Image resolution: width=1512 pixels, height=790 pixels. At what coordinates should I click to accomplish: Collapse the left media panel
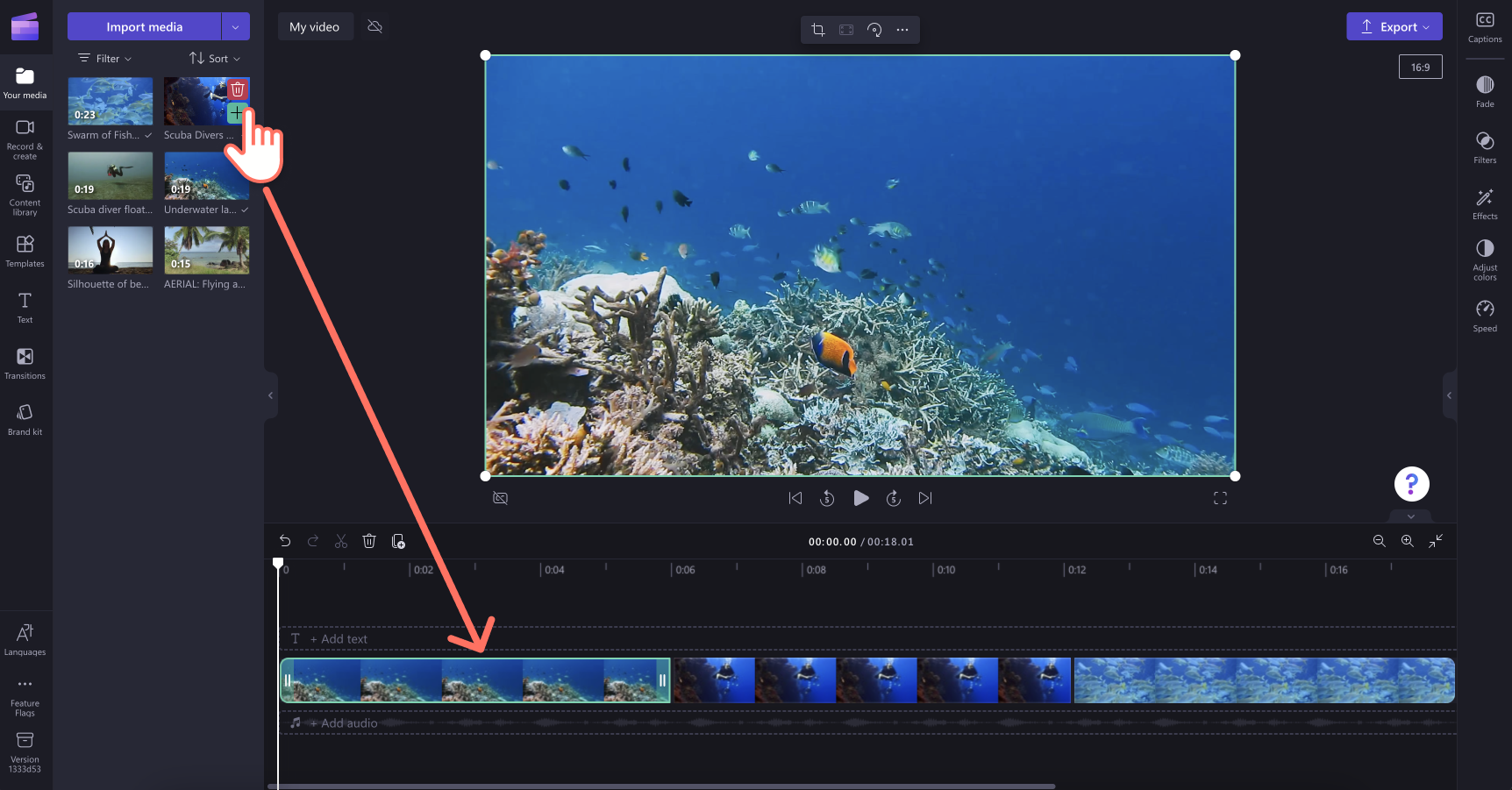click(x=270, y=395)
